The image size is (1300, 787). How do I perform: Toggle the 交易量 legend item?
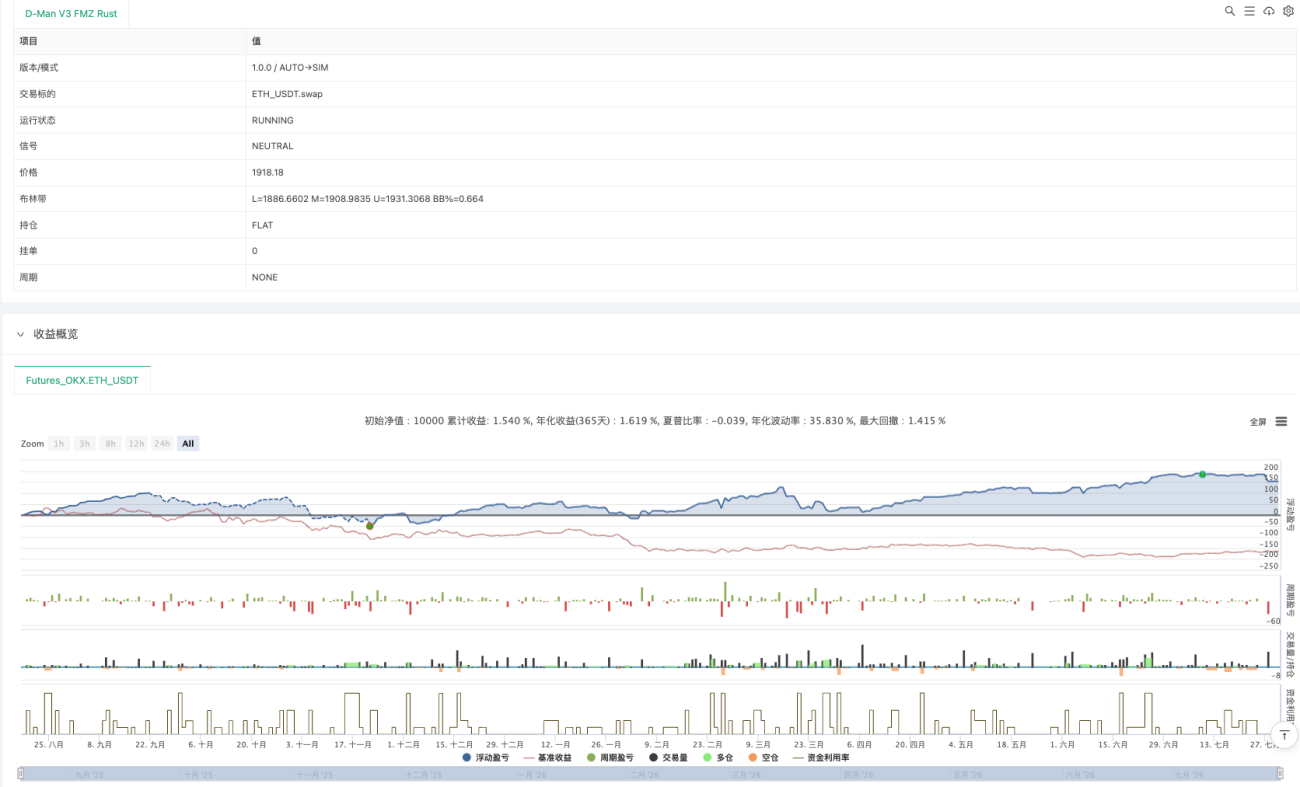point(670,758)
